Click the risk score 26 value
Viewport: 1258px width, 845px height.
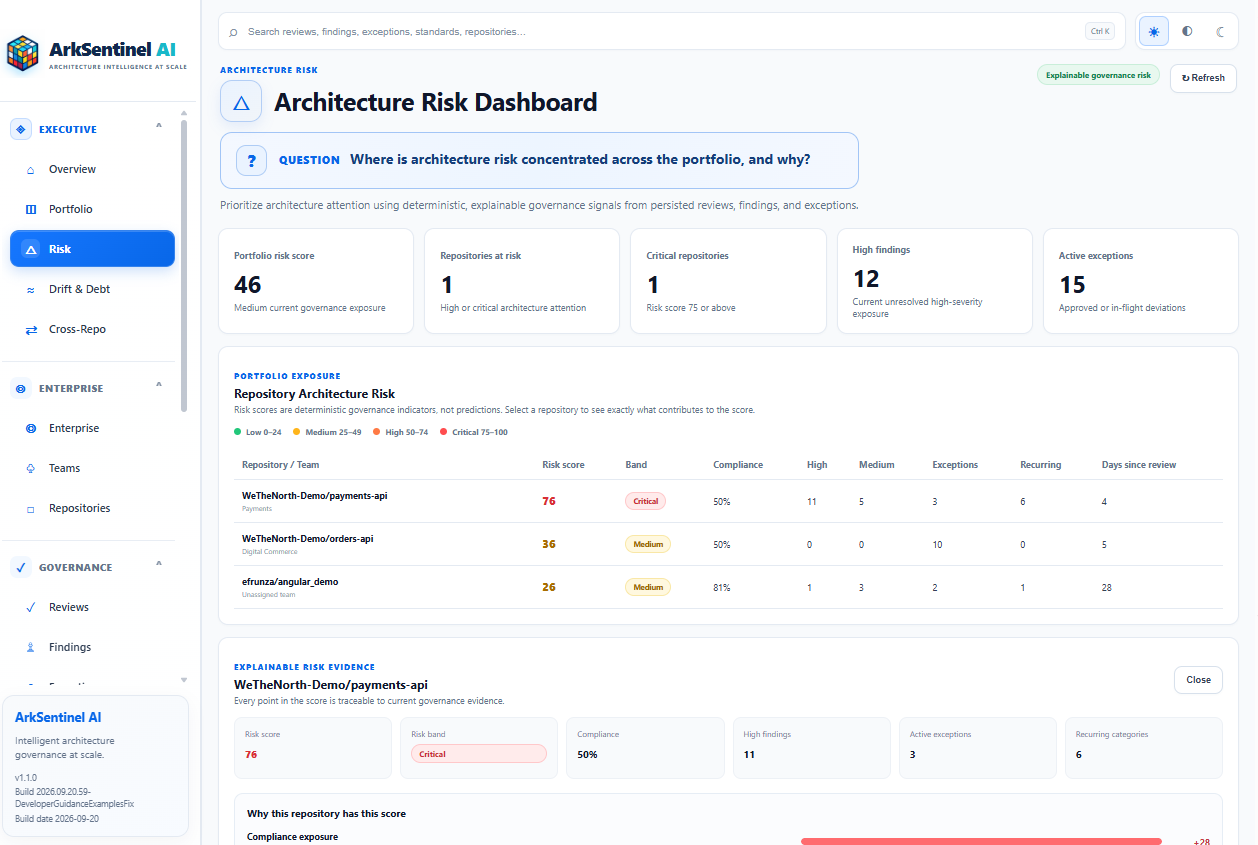pyautogui.click(x=549, y=587)
